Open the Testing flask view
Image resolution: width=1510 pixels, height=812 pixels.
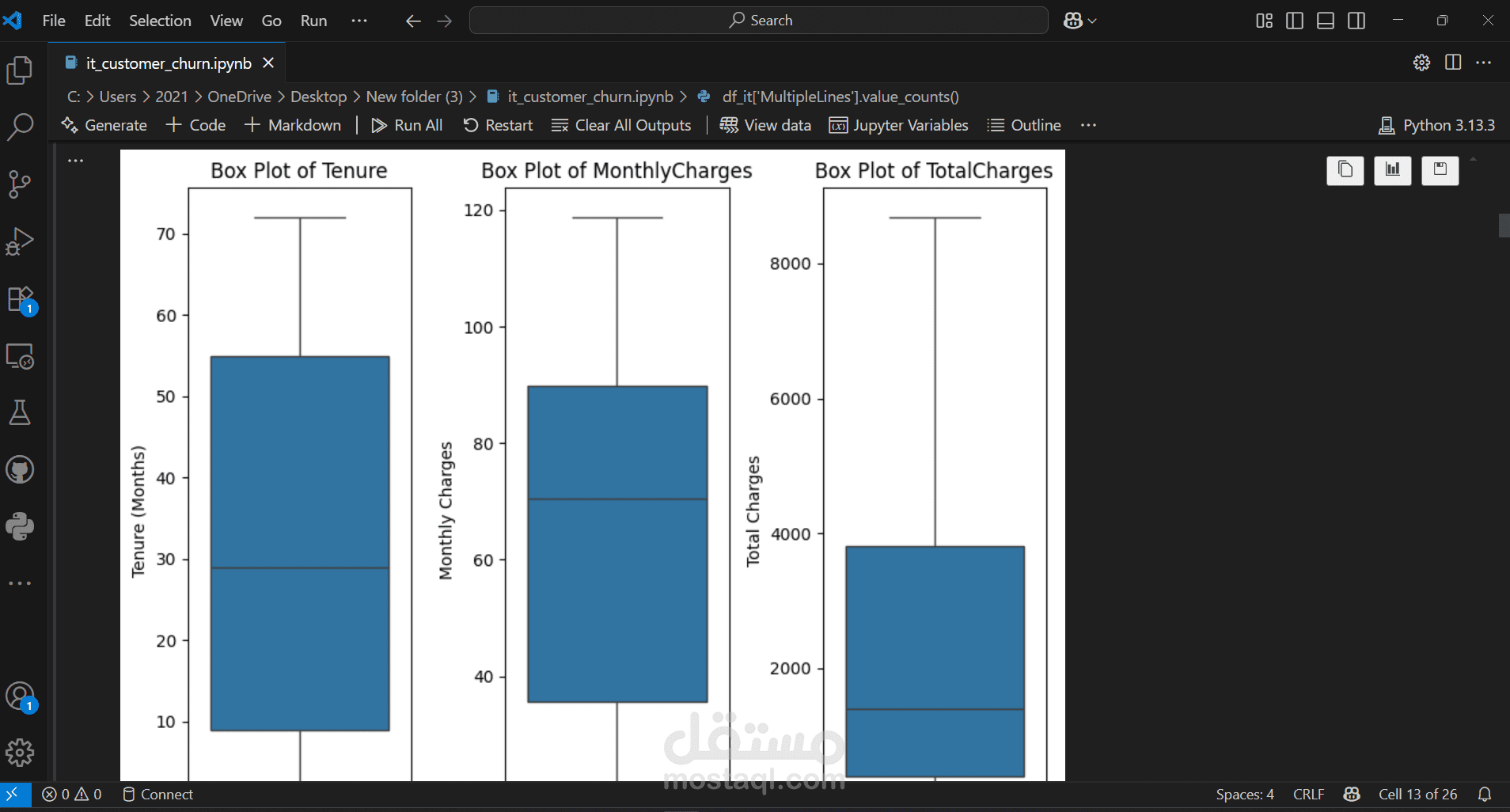[20, 412]
